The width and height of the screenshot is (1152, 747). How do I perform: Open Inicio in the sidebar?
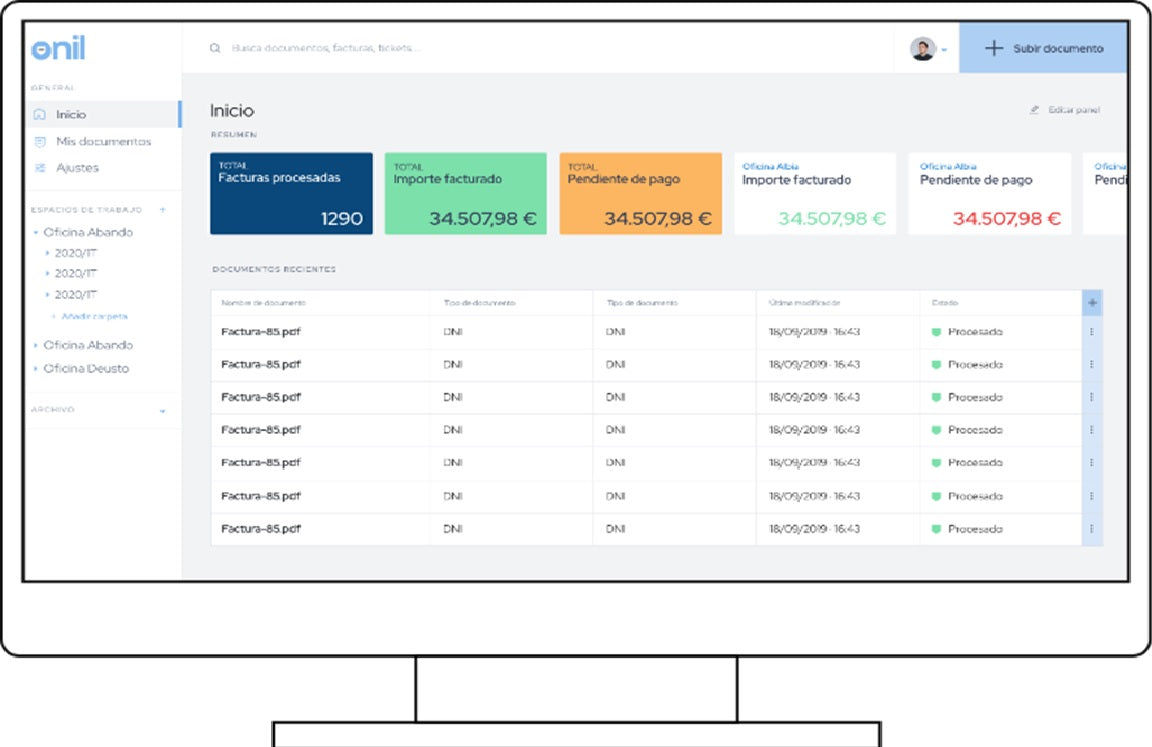(x=70, y=115)
